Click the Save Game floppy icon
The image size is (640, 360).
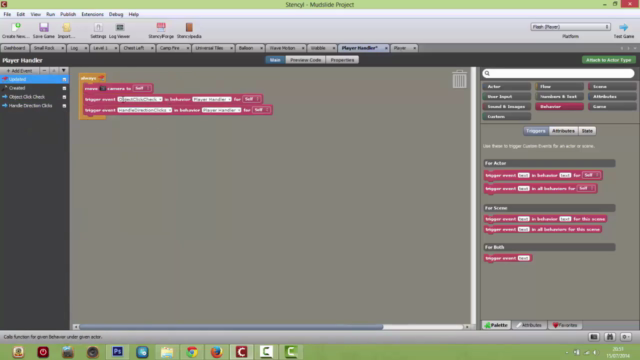click(44, 28)
